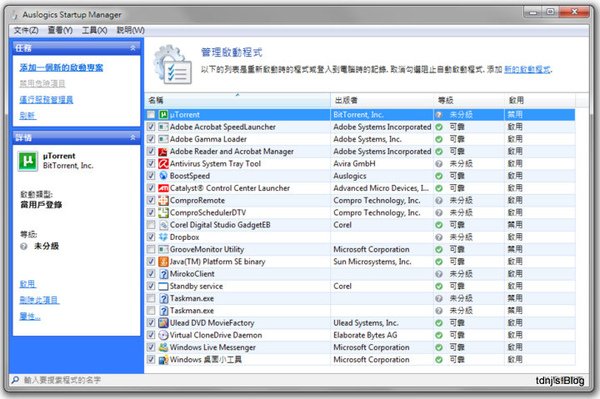Click the ComproRemote row icon

point(163,200)
